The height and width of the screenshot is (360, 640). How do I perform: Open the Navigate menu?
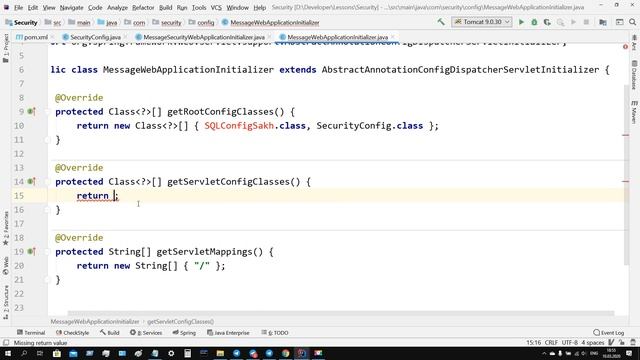click(71, 7)
